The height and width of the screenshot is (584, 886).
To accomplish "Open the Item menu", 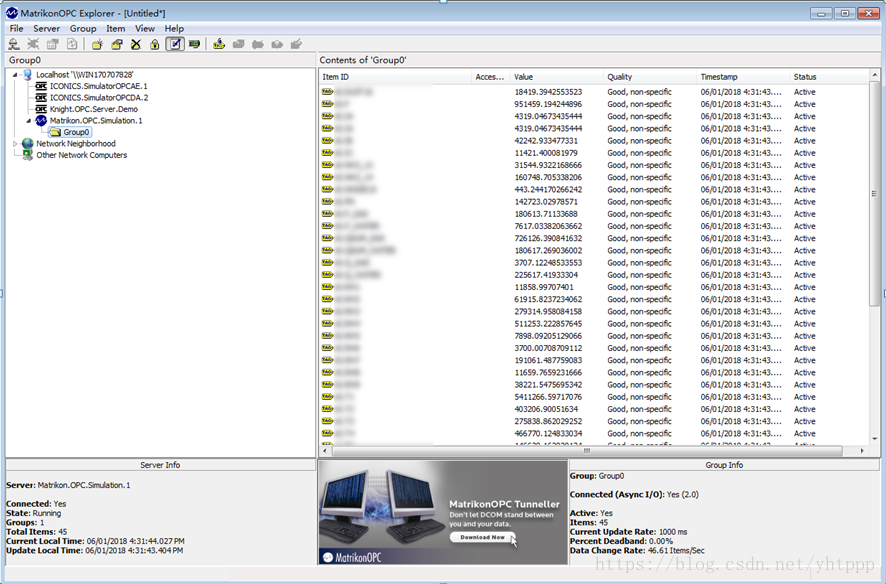I will [x=116, y=28].
